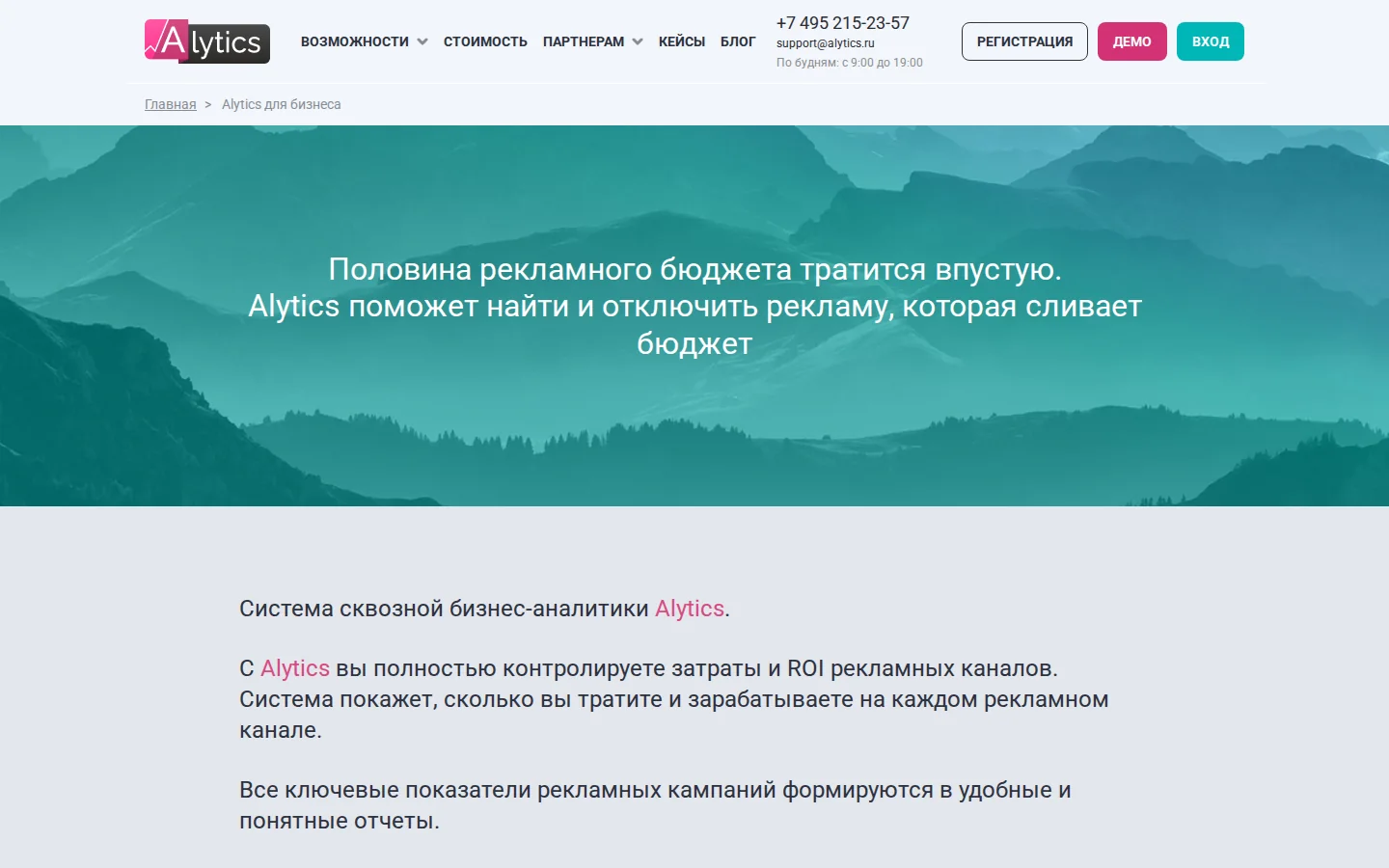Click the РЕГИСТРАЦИЯ button
The height and width of the screenshot is (868, 1389).
(x=1024, y=41)
